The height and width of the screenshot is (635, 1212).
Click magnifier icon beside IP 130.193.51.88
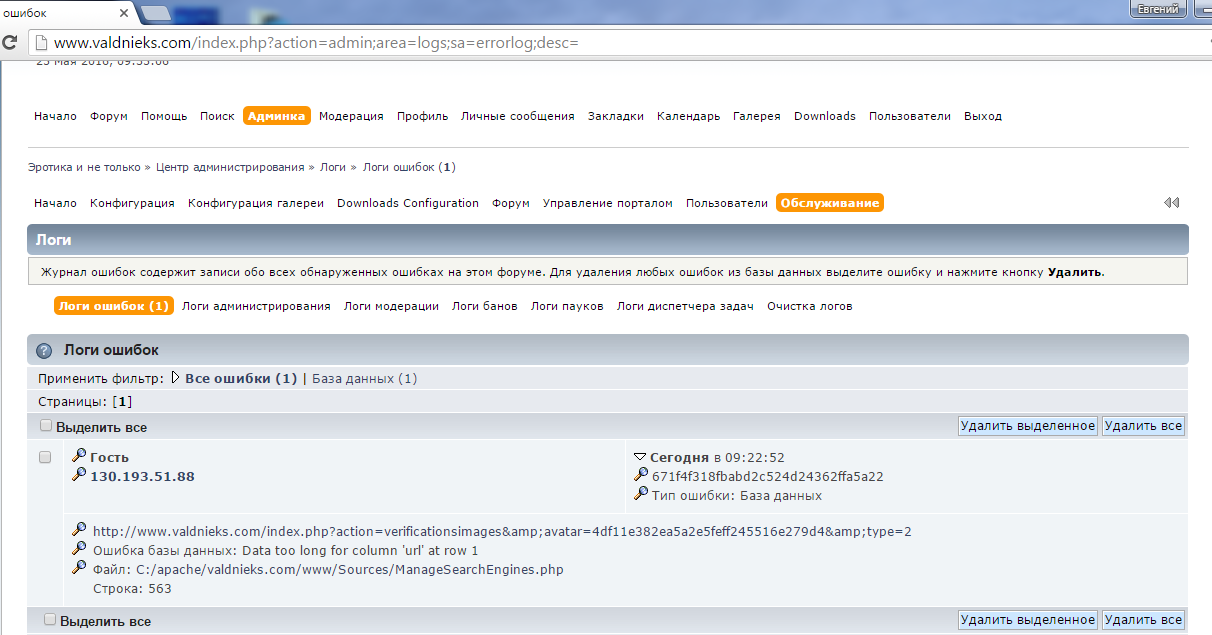click(x=79, y=475)
